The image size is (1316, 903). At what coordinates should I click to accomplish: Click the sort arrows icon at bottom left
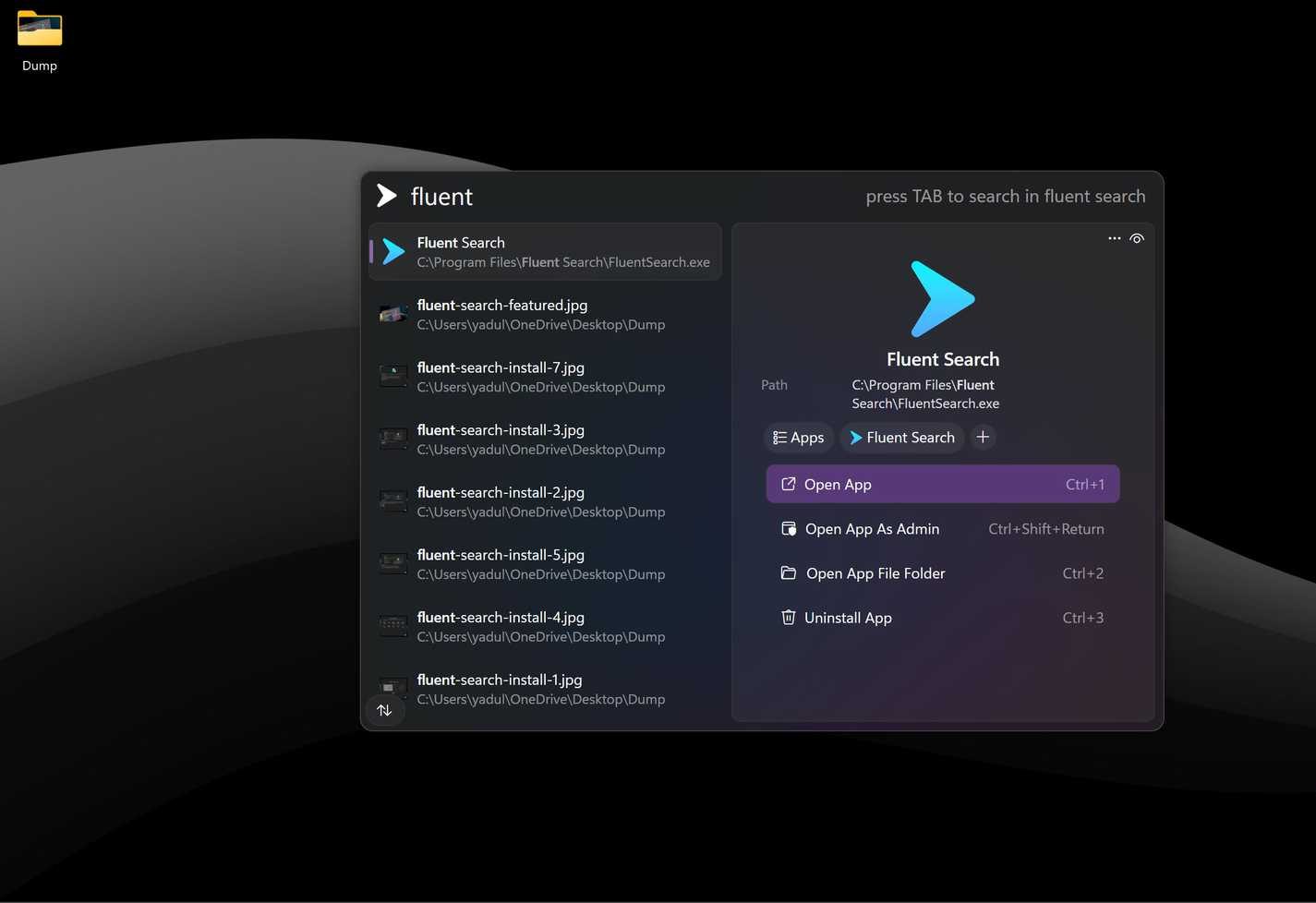point(385,710)
